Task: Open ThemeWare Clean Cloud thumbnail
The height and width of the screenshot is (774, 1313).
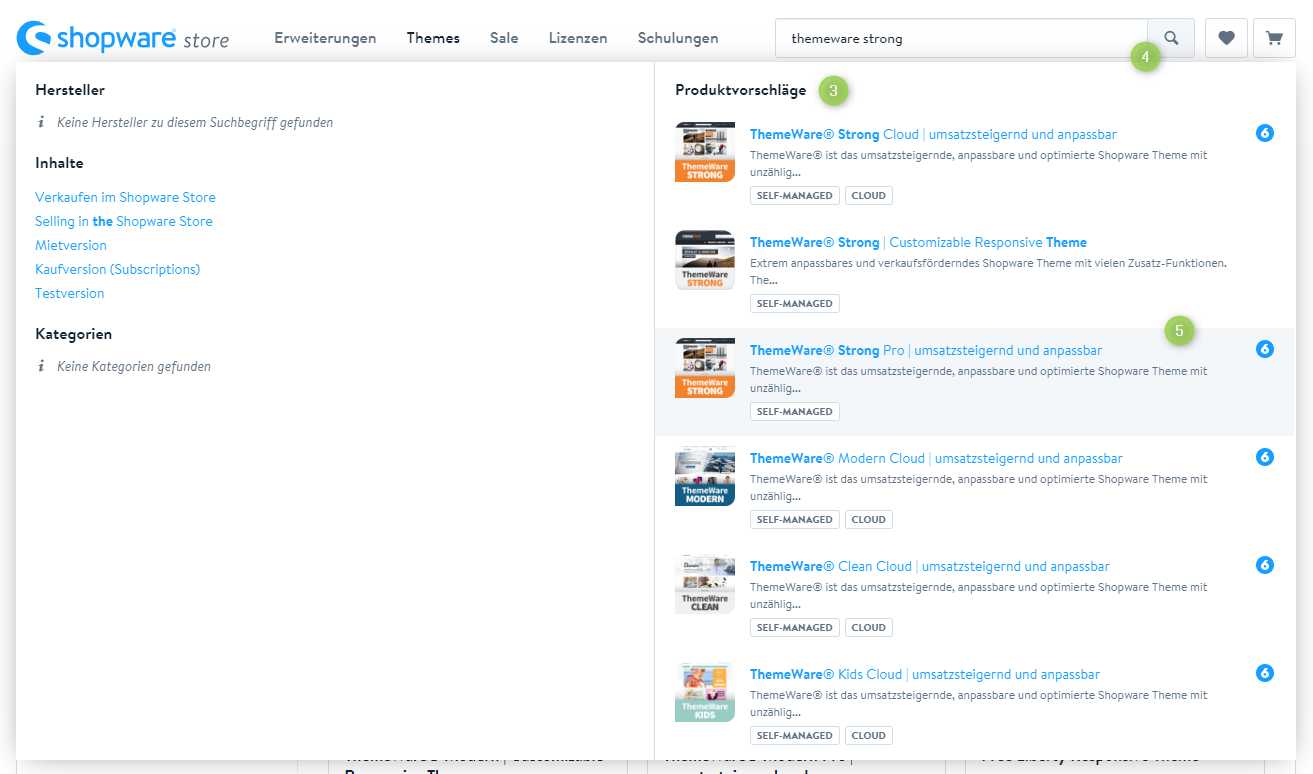Action: [705, 584]
